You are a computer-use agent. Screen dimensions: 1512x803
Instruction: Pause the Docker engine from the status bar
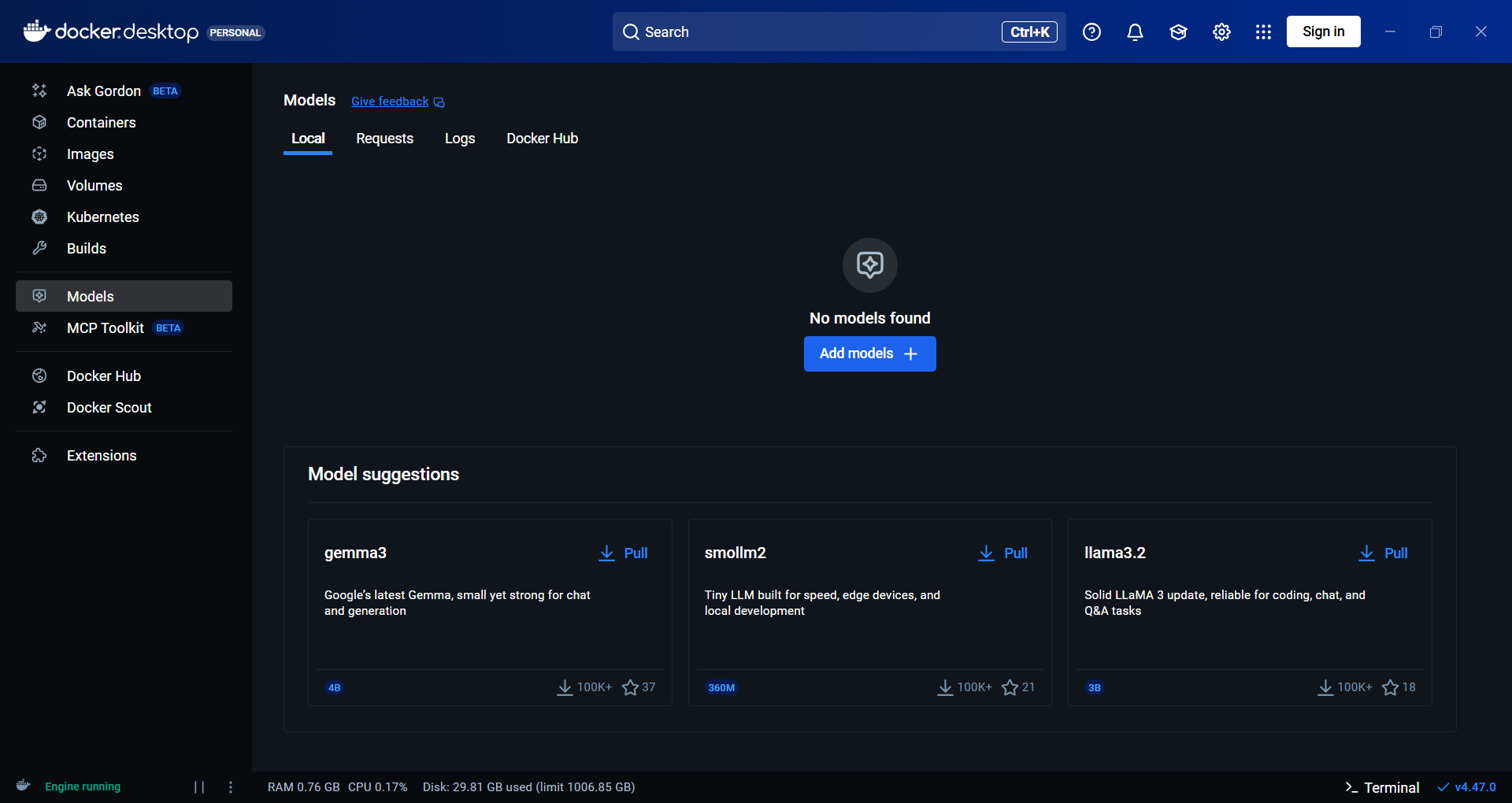tap(199, 786)
